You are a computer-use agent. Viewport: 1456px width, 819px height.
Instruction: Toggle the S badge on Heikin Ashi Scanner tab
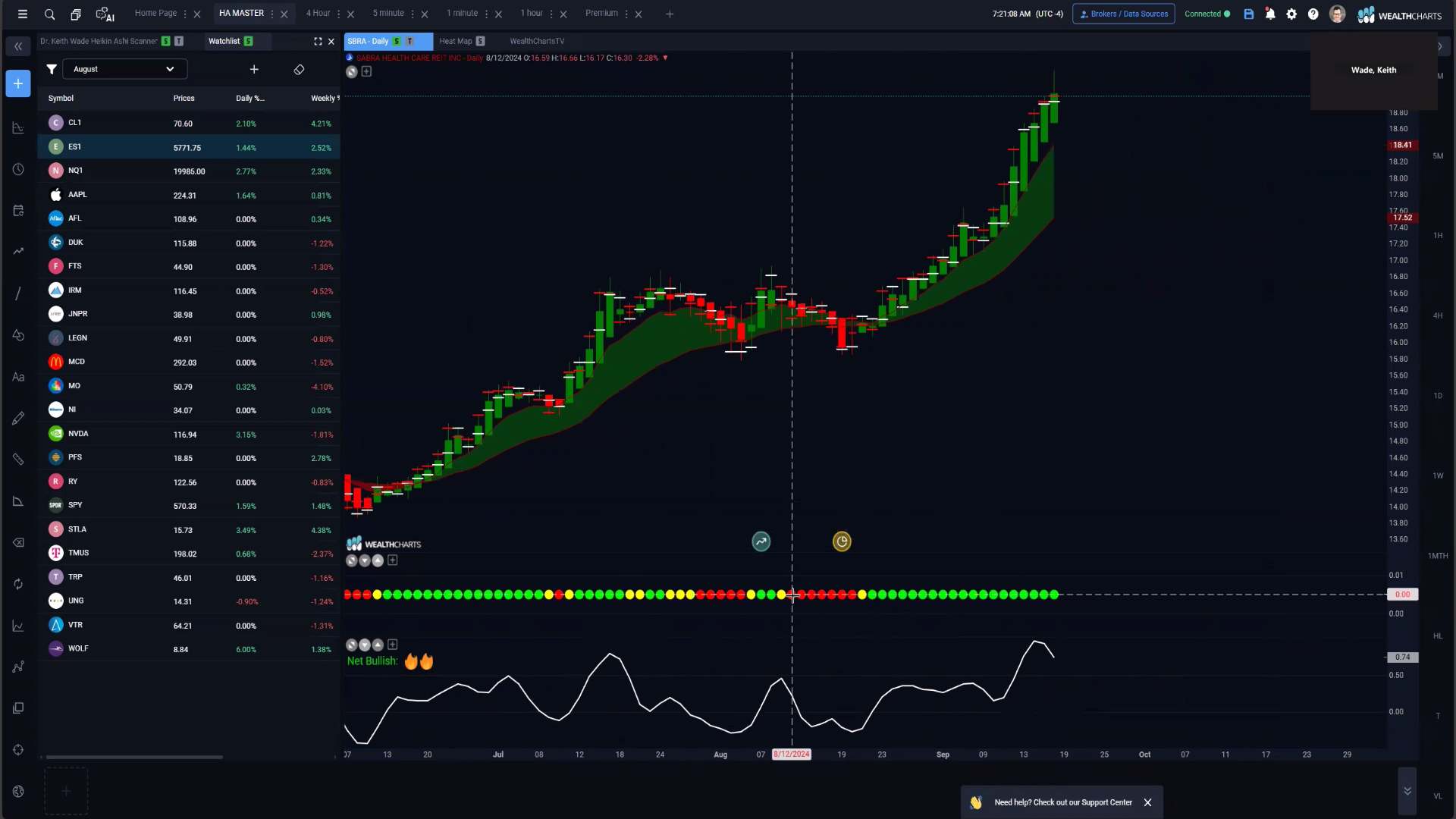click(166, 42)
